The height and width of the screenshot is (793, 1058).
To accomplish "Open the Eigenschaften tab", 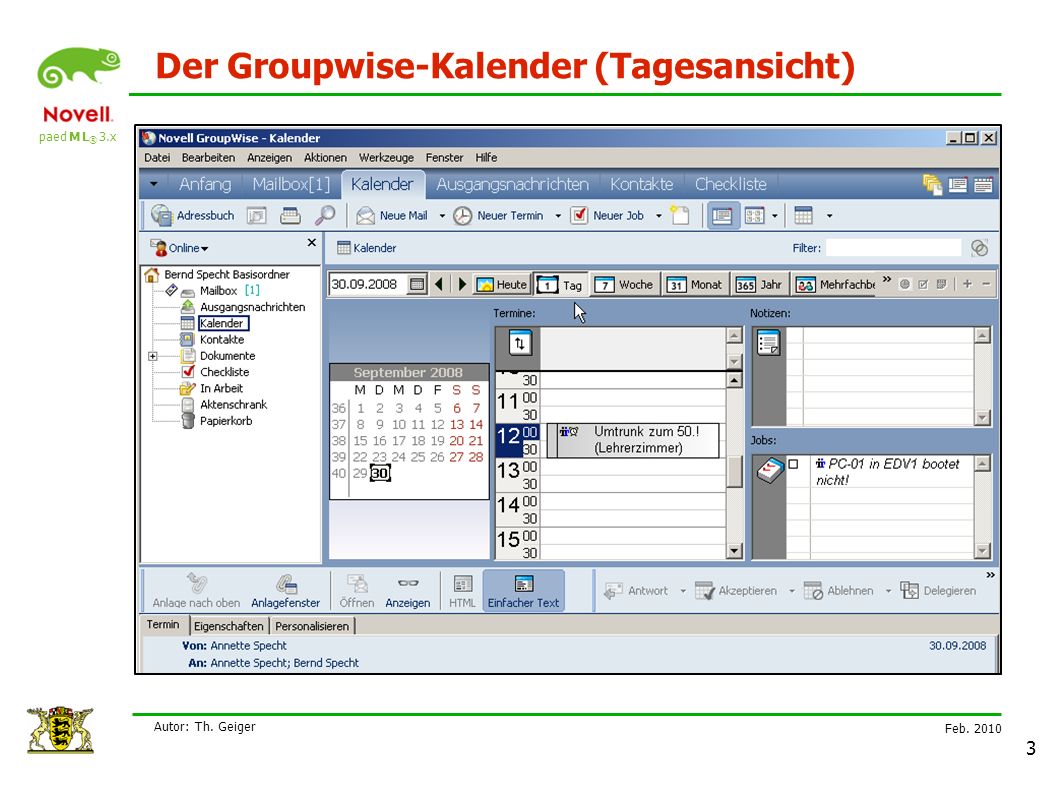I will [x=229, y=626].
